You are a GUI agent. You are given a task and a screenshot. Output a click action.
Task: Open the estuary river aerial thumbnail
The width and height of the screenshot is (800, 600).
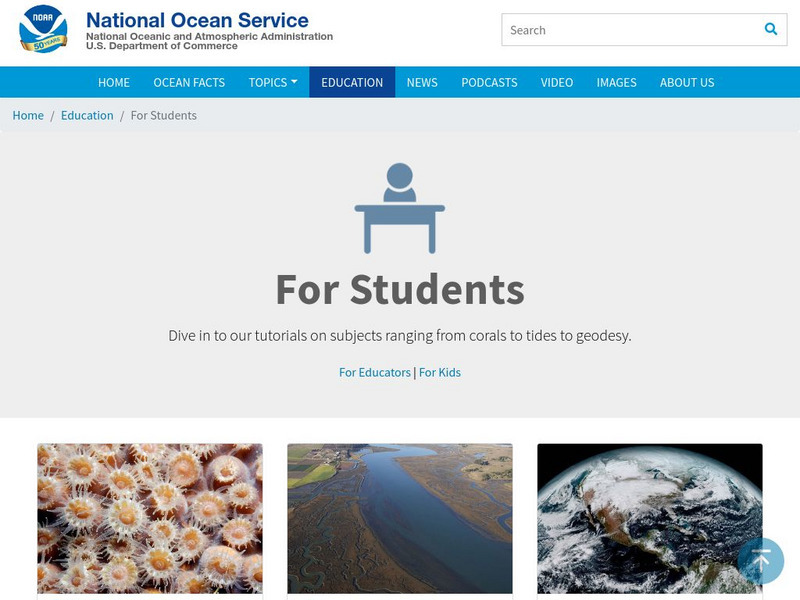click(400, 518)
